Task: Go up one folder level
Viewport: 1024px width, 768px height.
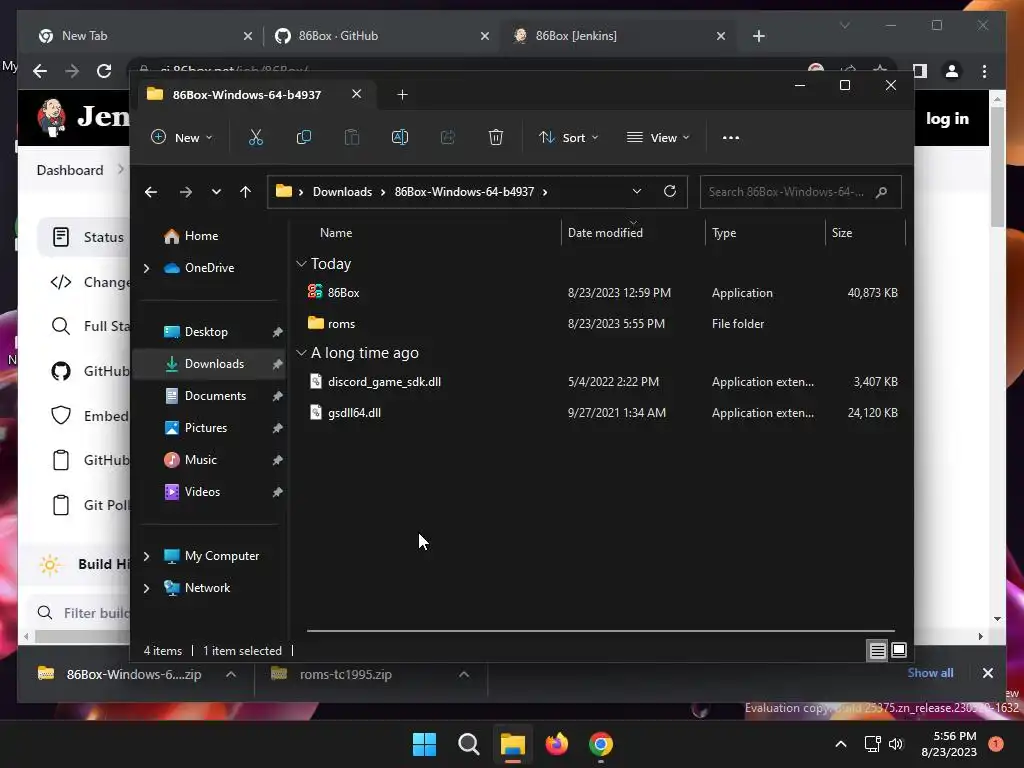Action: [246, 192]
